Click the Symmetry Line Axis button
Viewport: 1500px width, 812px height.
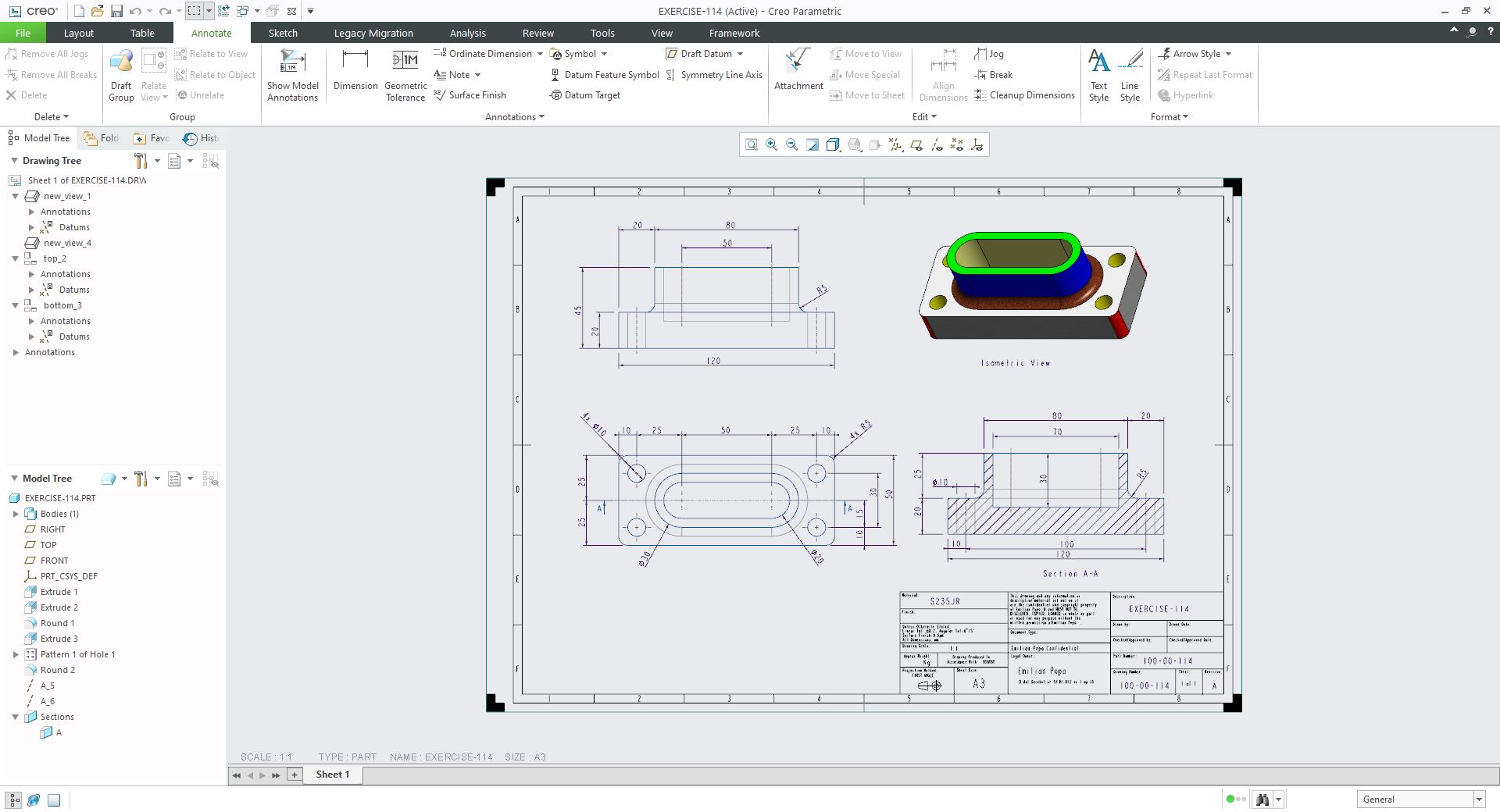click(713, 75)
